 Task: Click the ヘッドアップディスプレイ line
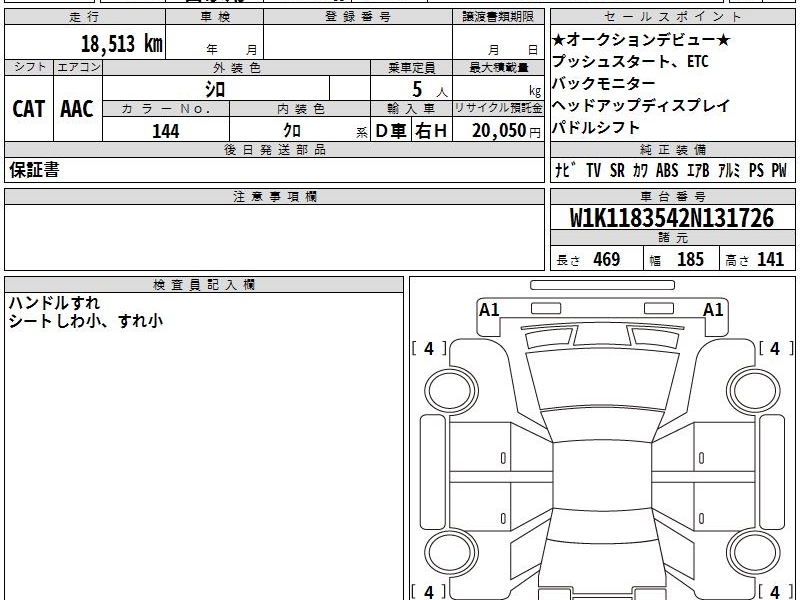[641, 106]
